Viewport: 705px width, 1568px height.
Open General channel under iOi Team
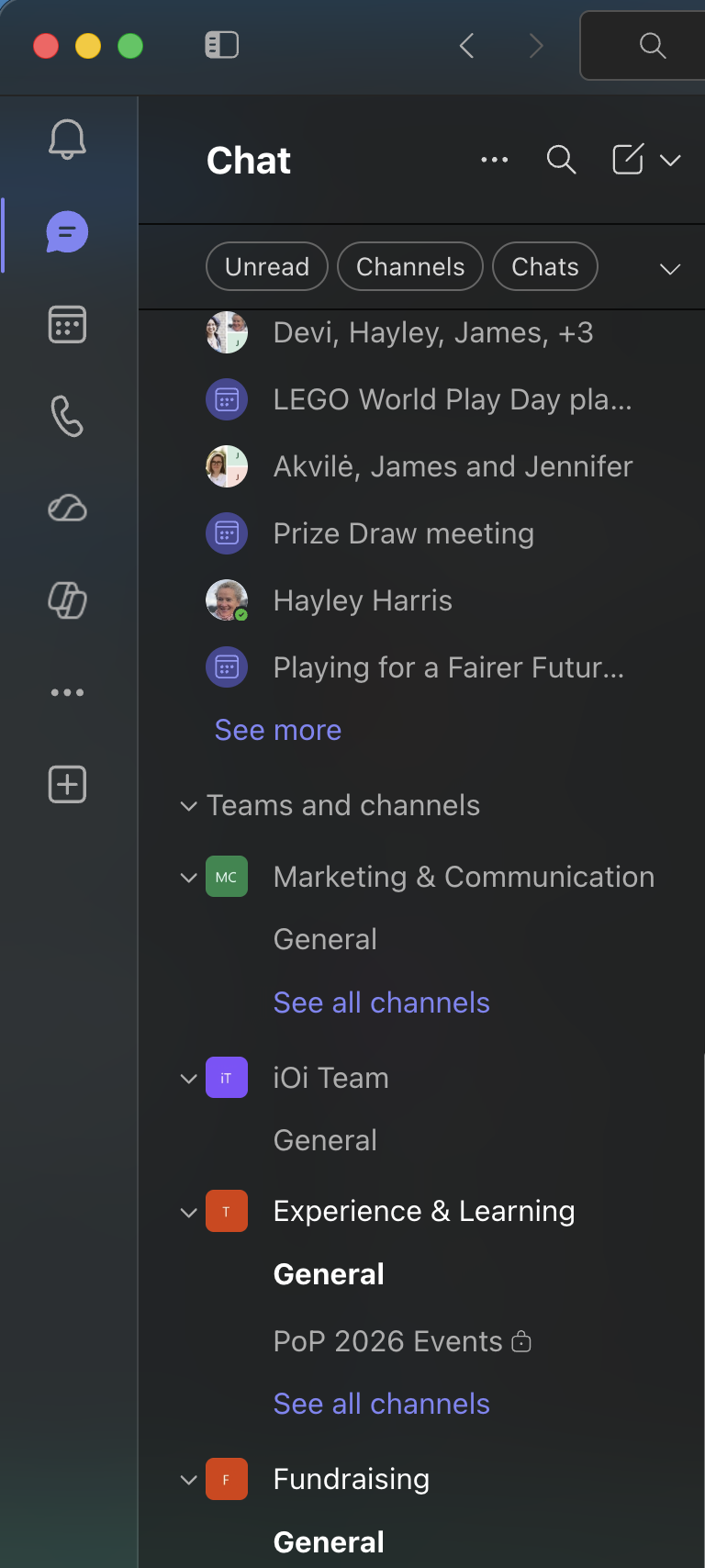click(x=325, y=1140)
